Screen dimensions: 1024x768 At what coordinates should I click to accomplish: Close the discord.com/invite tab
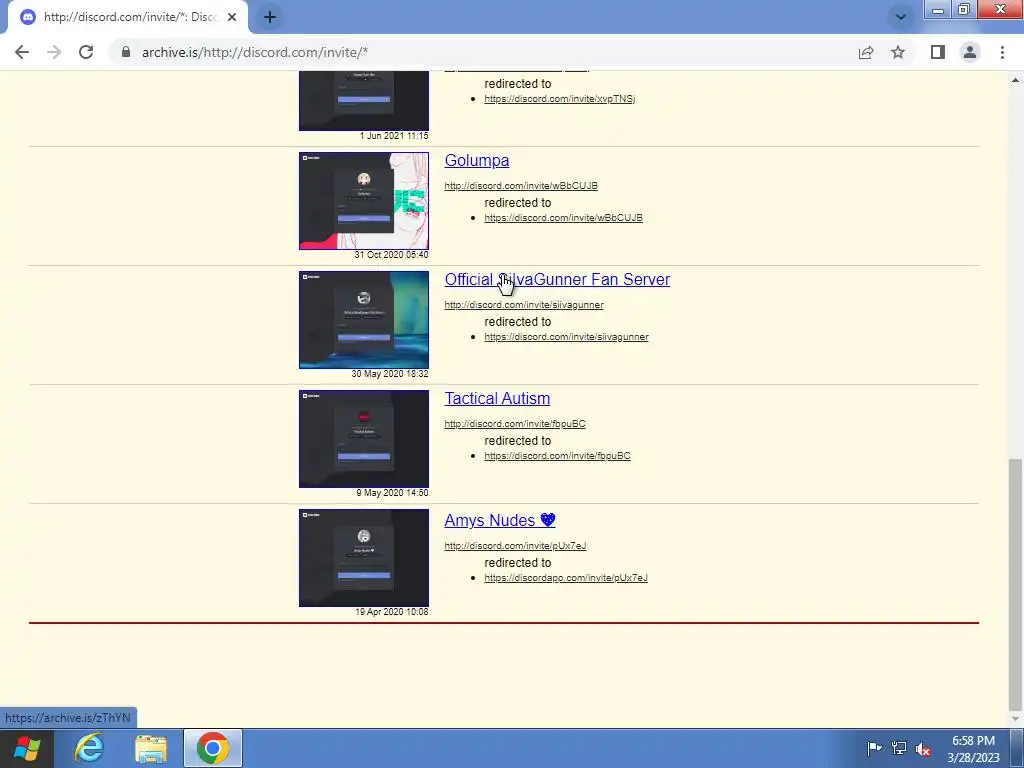point(232,17)
